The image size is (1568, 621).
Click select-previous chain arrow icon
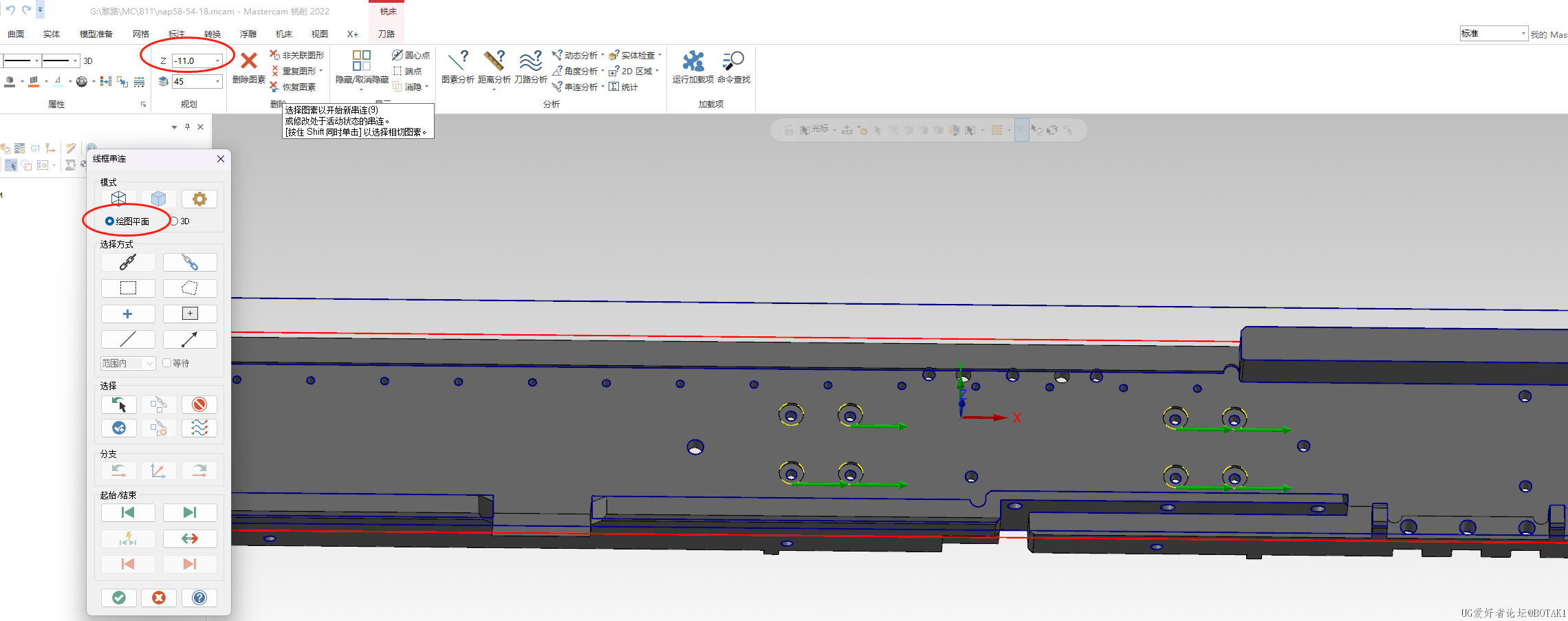point(118,404)
